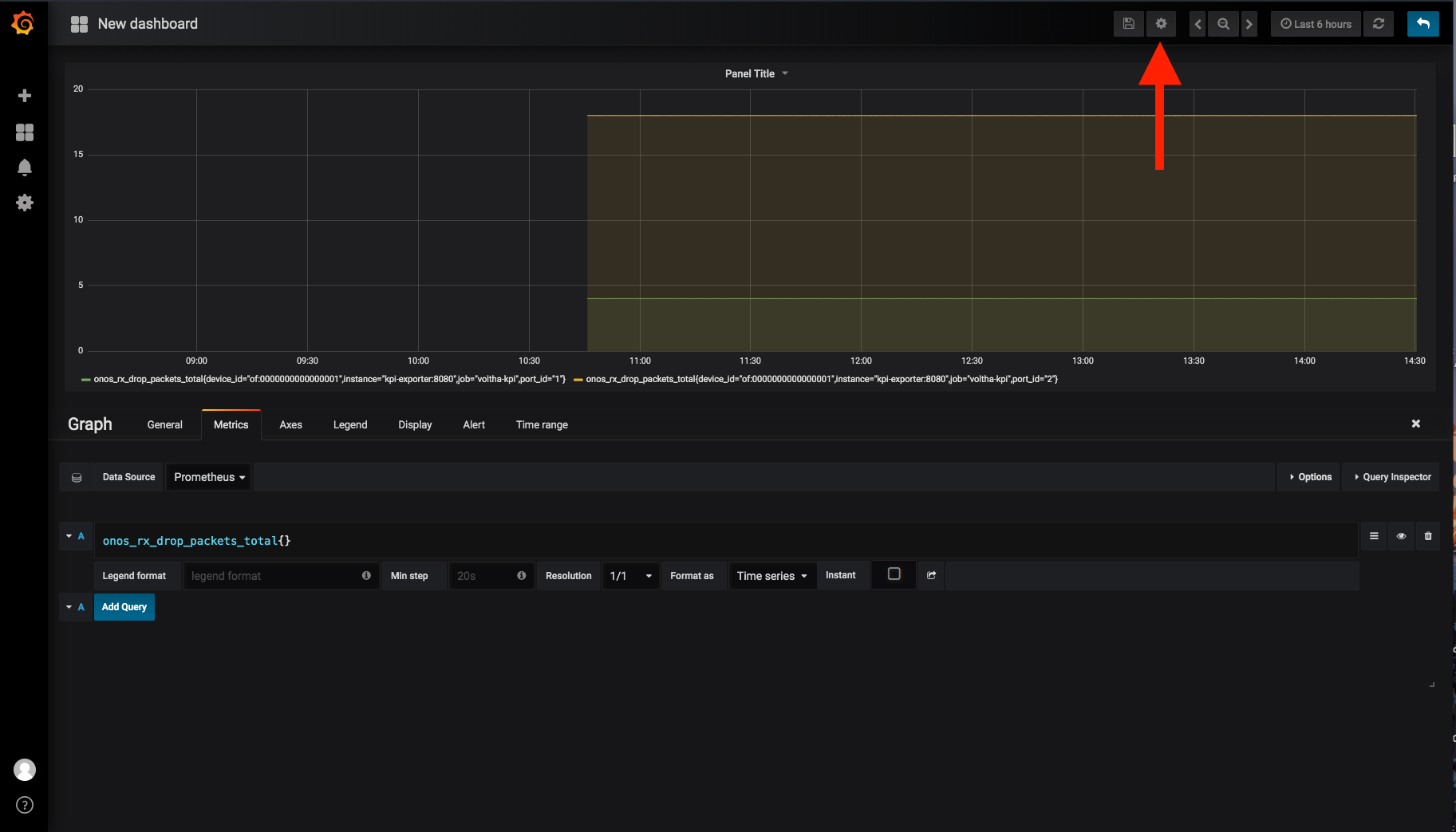Click the Graph panel type heading
This screenshot has height=832, width=1456.
coord(90,424)
